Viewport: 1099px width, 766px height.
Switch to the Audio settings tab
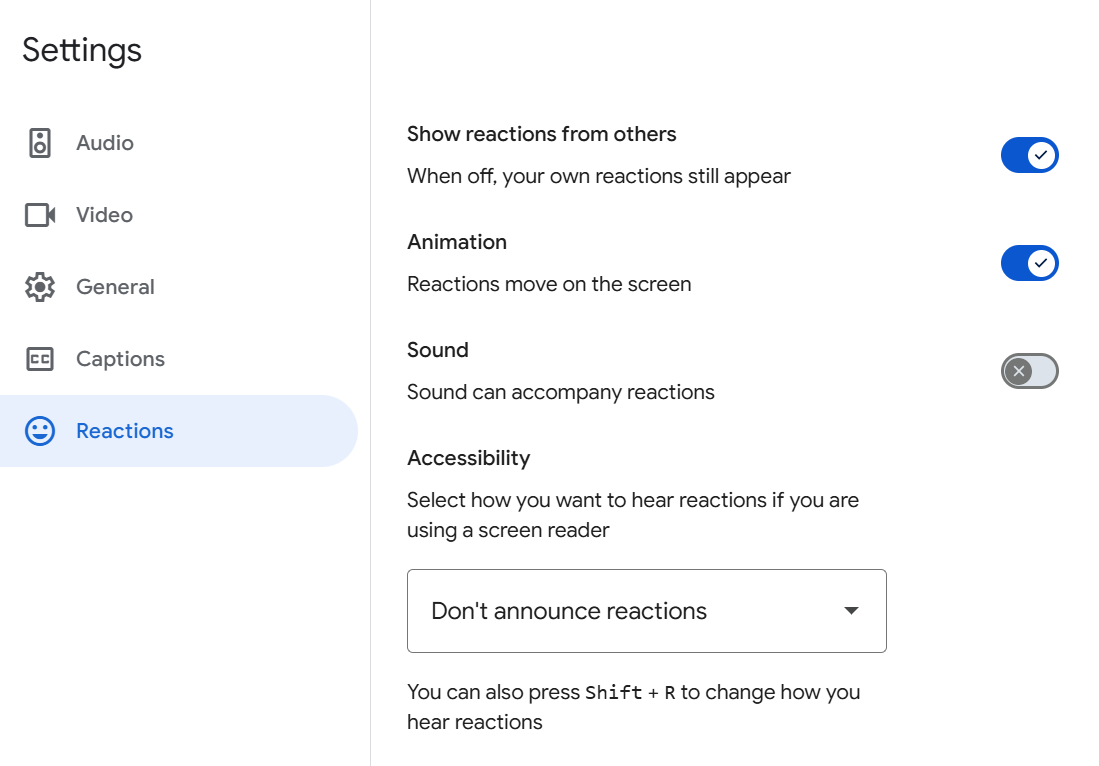click(105, 143)
